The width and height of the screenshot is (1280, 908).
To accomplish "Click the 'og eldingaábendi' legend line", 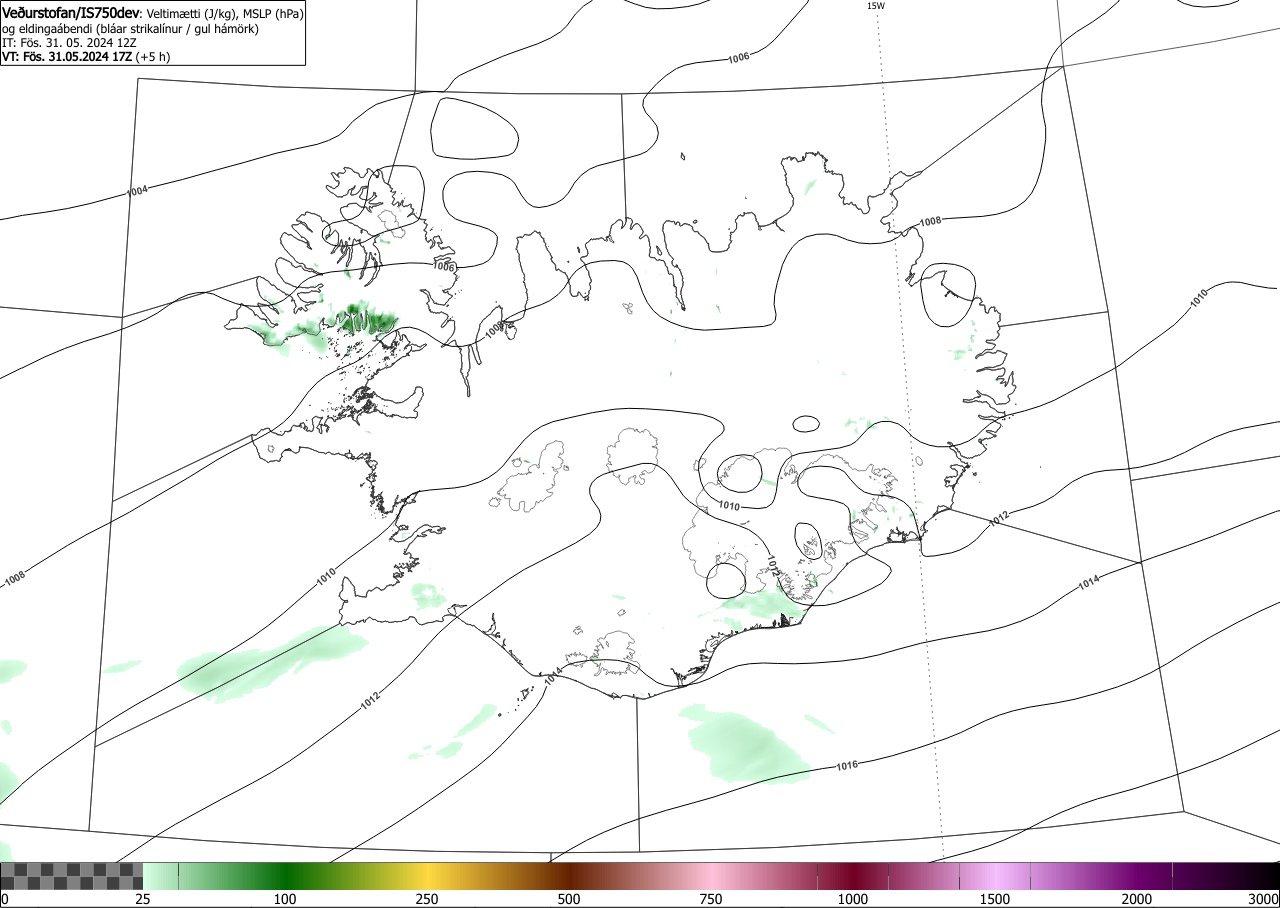I will click(131, 29).
